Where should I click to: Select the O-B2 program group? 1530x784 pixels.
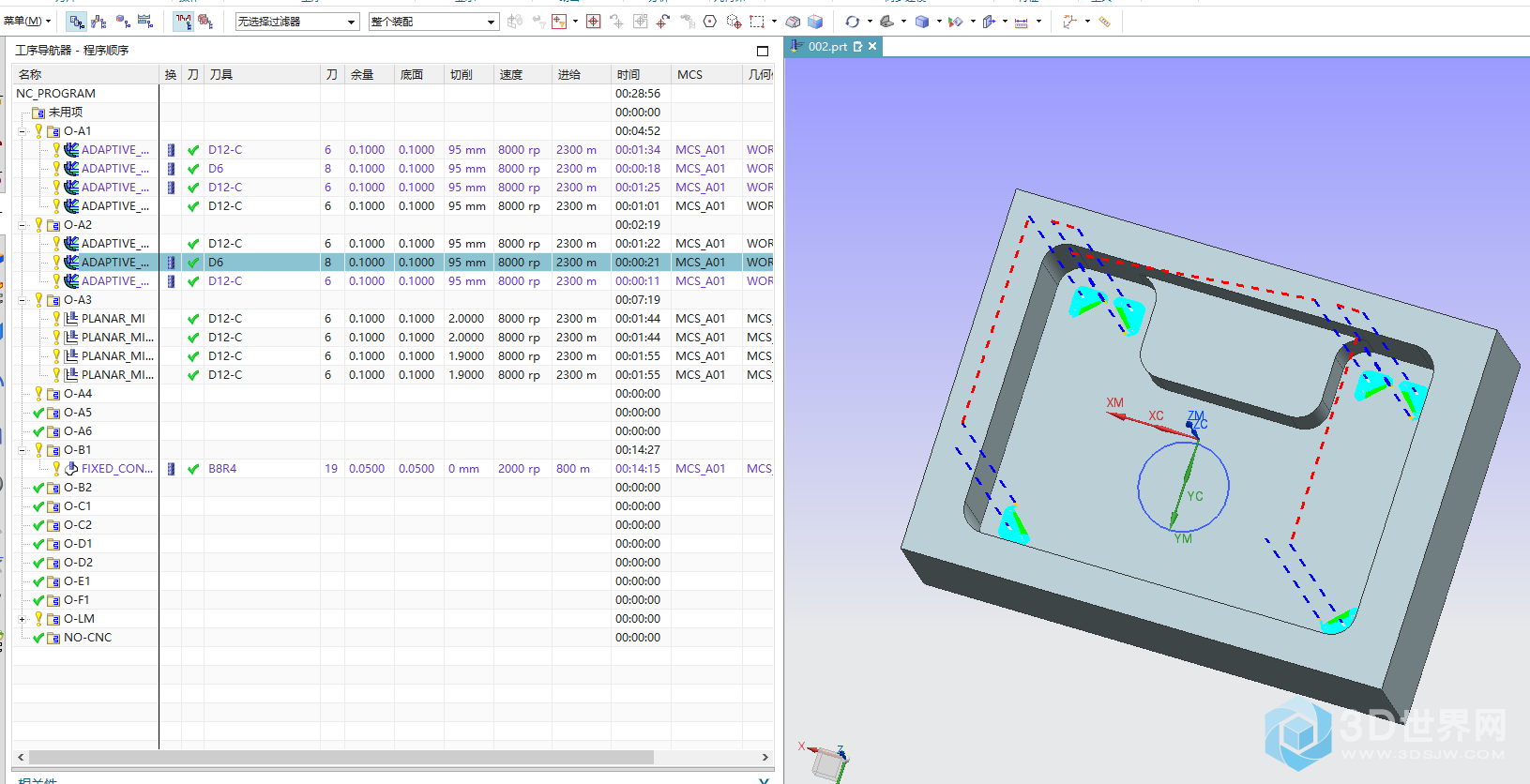point(77,488)
